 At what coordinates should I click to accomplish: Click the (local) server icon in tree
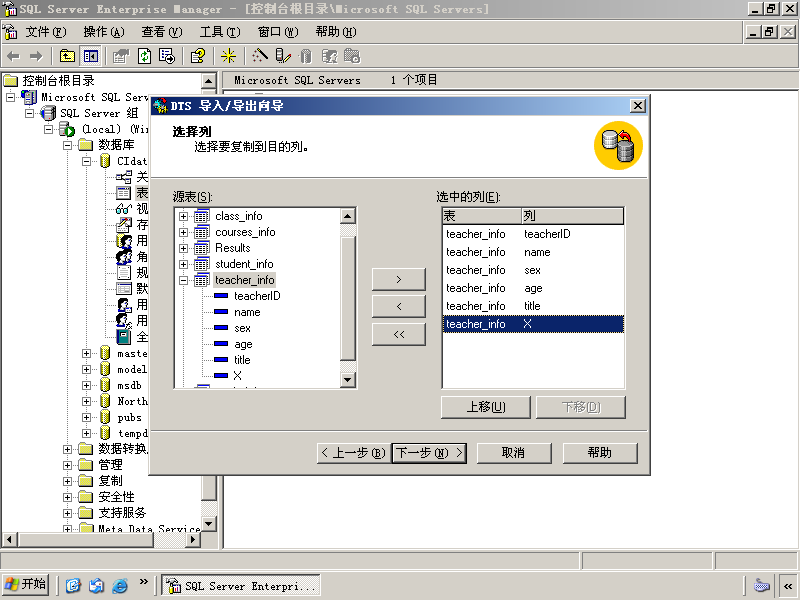[67, 129]
